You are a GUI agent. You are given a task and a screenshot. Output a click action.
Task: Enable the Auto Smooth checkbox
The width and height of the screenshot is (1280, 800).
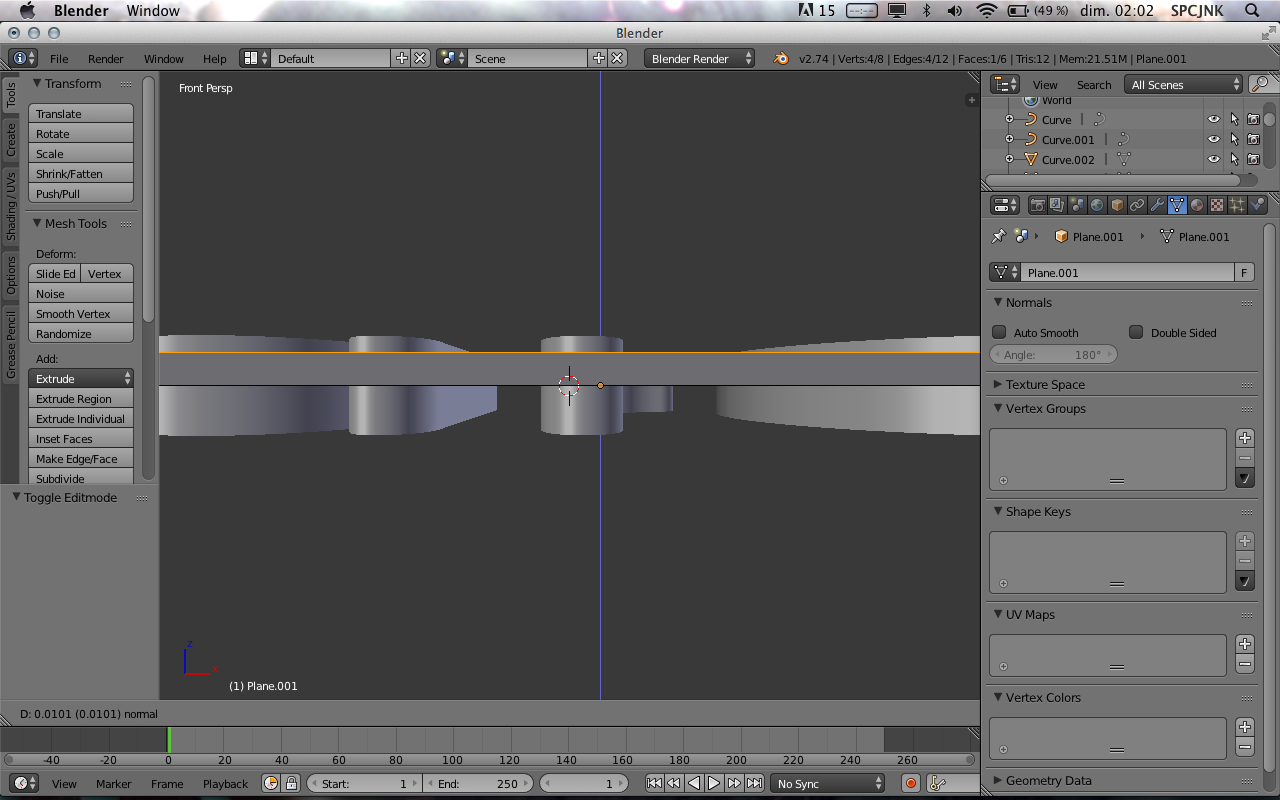(x=999, y=332)
